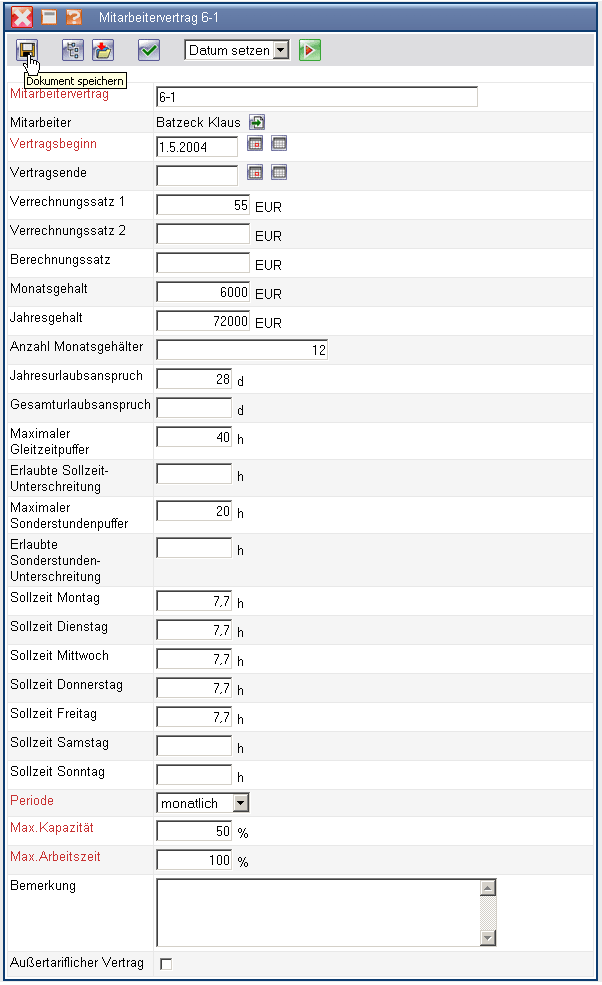Image resolution: width=602 pixels, height=985 pixels.
Task: Click the Max.Kapazität percentage field
Action: click(194, 831)
